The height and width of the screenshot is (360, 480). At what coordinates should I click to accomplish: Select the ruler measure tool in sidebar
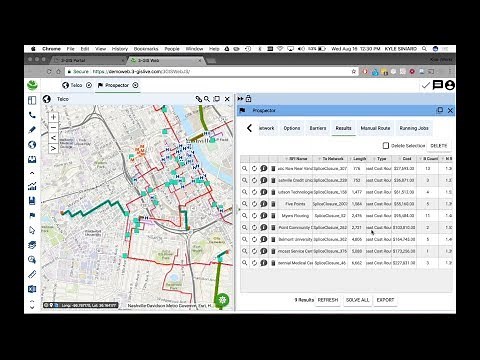32,274
